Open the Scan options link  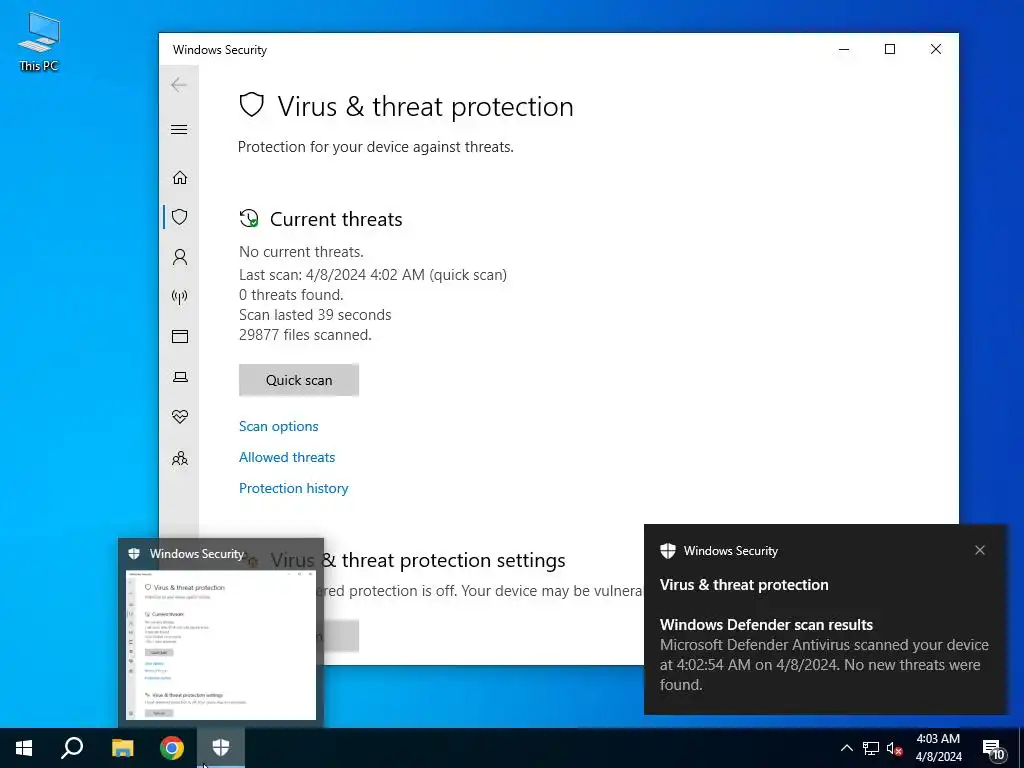279,426
